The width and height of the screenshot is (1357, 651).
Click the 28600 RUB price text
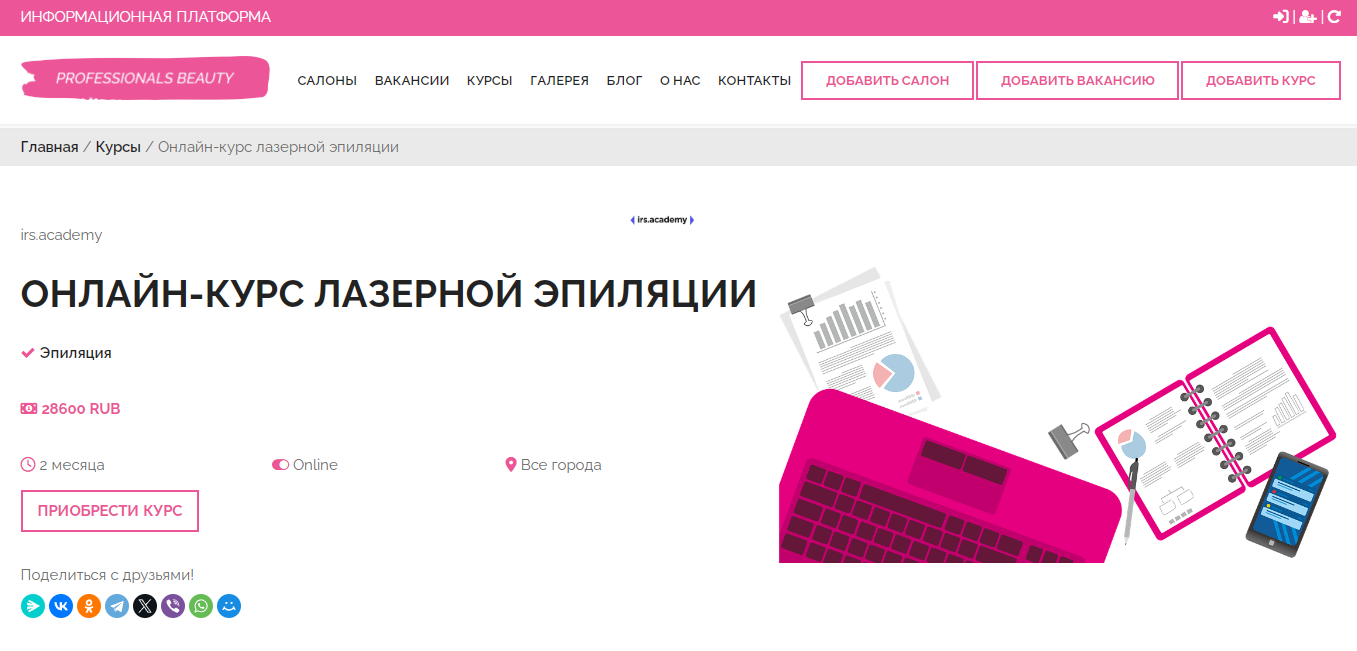[x=81, y=409]
